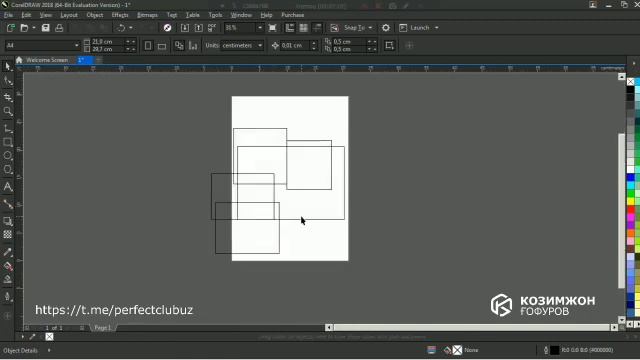Toggle All Pages layout button

(x=179, y=45)
